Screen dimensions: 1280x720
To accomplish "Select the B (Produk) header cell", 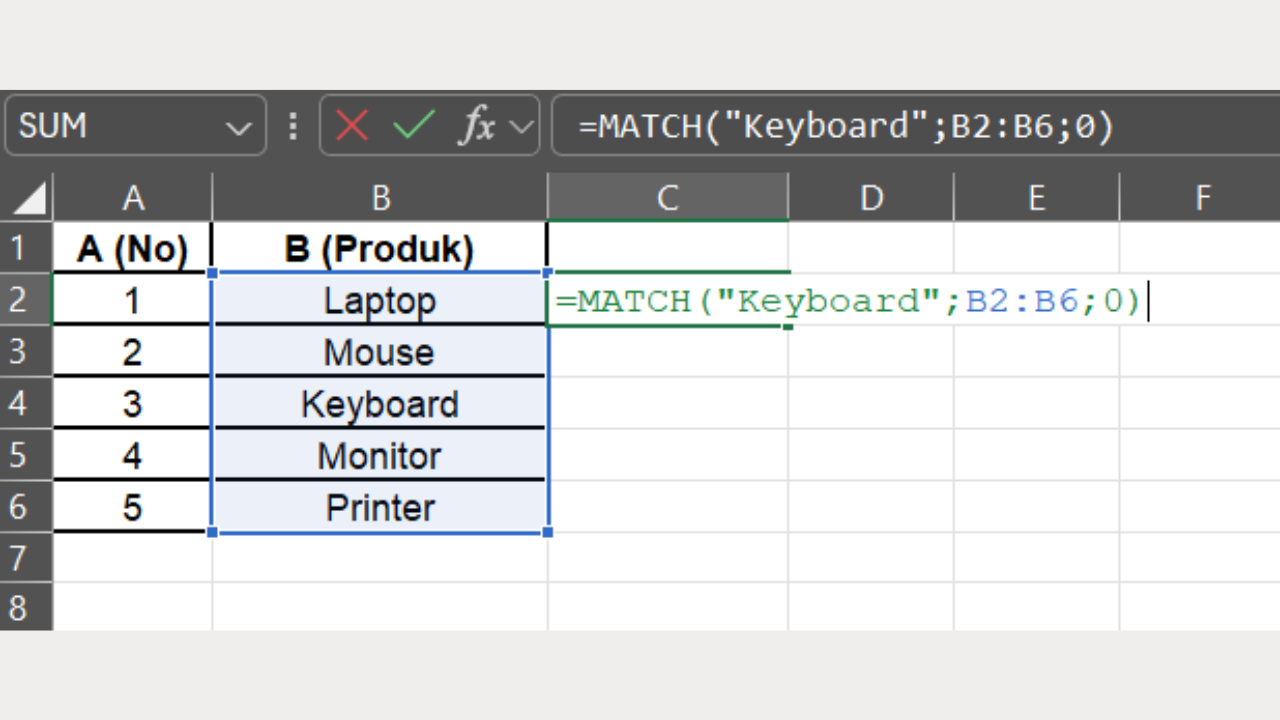I will (380, 249).
